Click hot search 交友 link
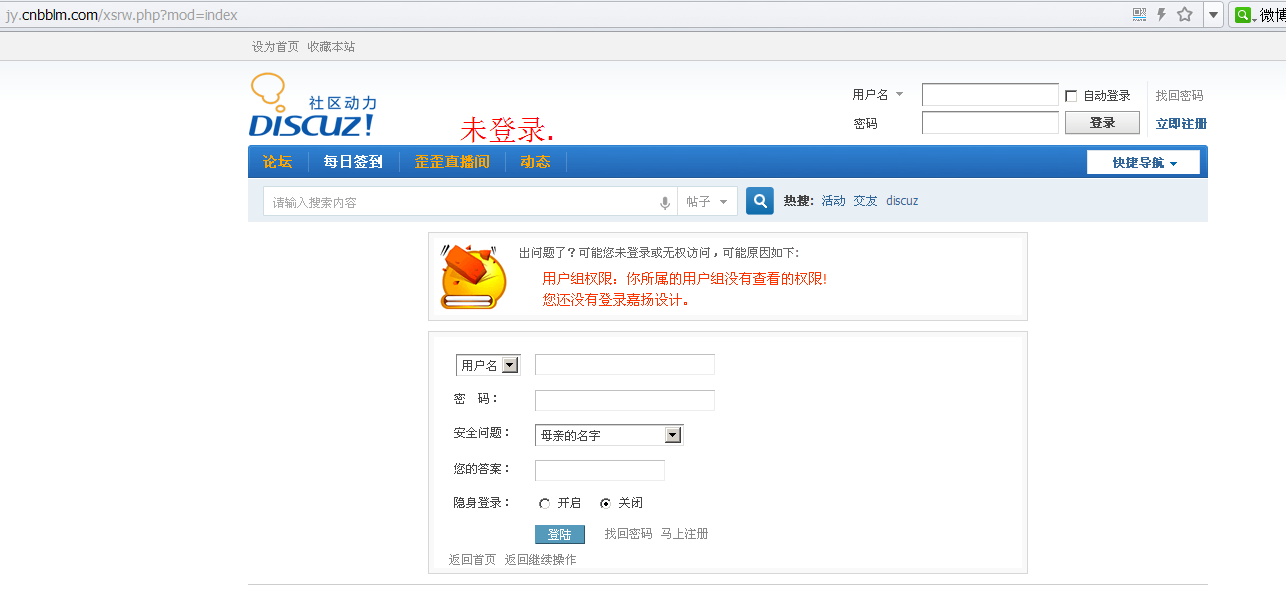The image size is (1286, 589). click(x=865, y=201)
